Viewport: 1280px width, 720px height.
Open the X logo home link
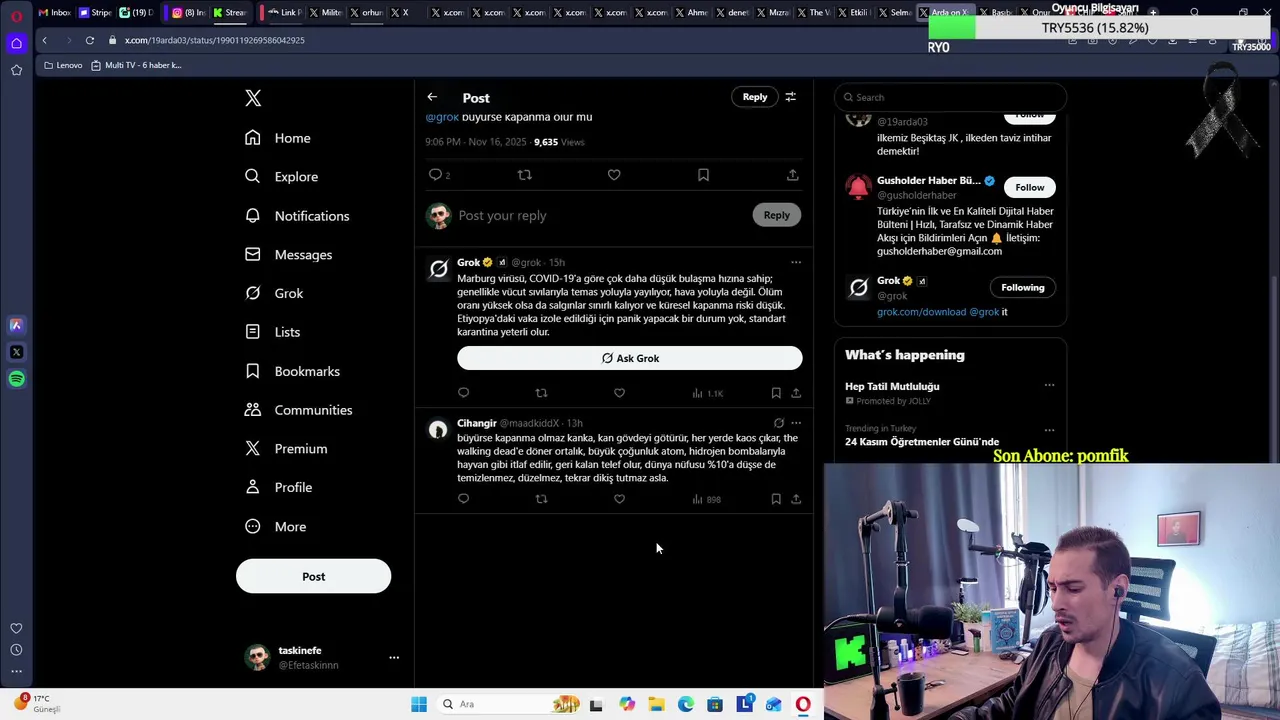pos(253,98)
